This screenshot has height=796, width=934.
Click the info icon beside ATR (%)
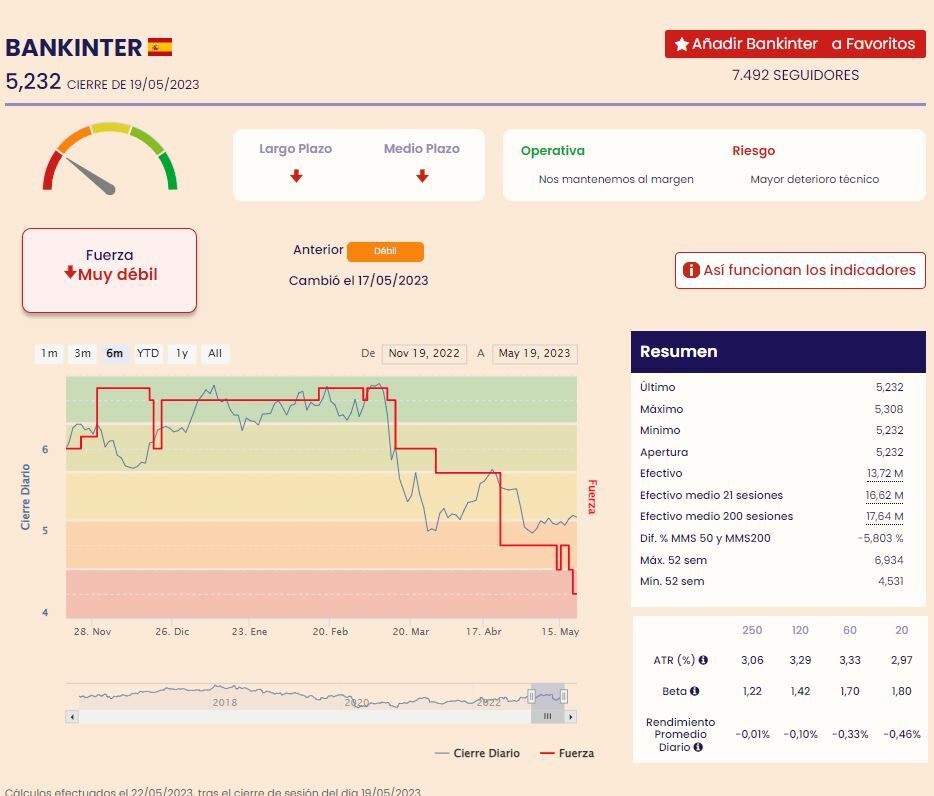click(x=703, y=660)
